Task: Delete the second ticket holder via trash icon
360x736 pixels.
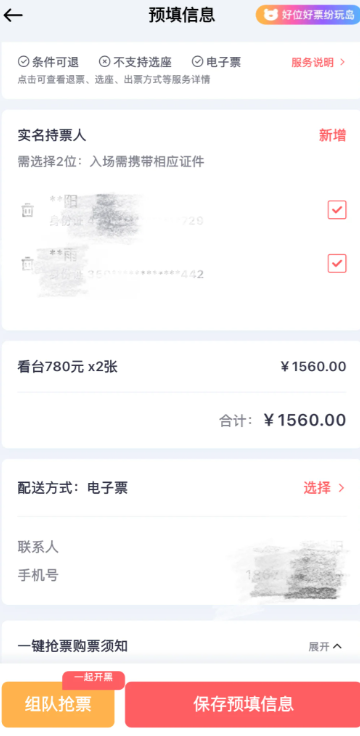Action: pos(28,264)
